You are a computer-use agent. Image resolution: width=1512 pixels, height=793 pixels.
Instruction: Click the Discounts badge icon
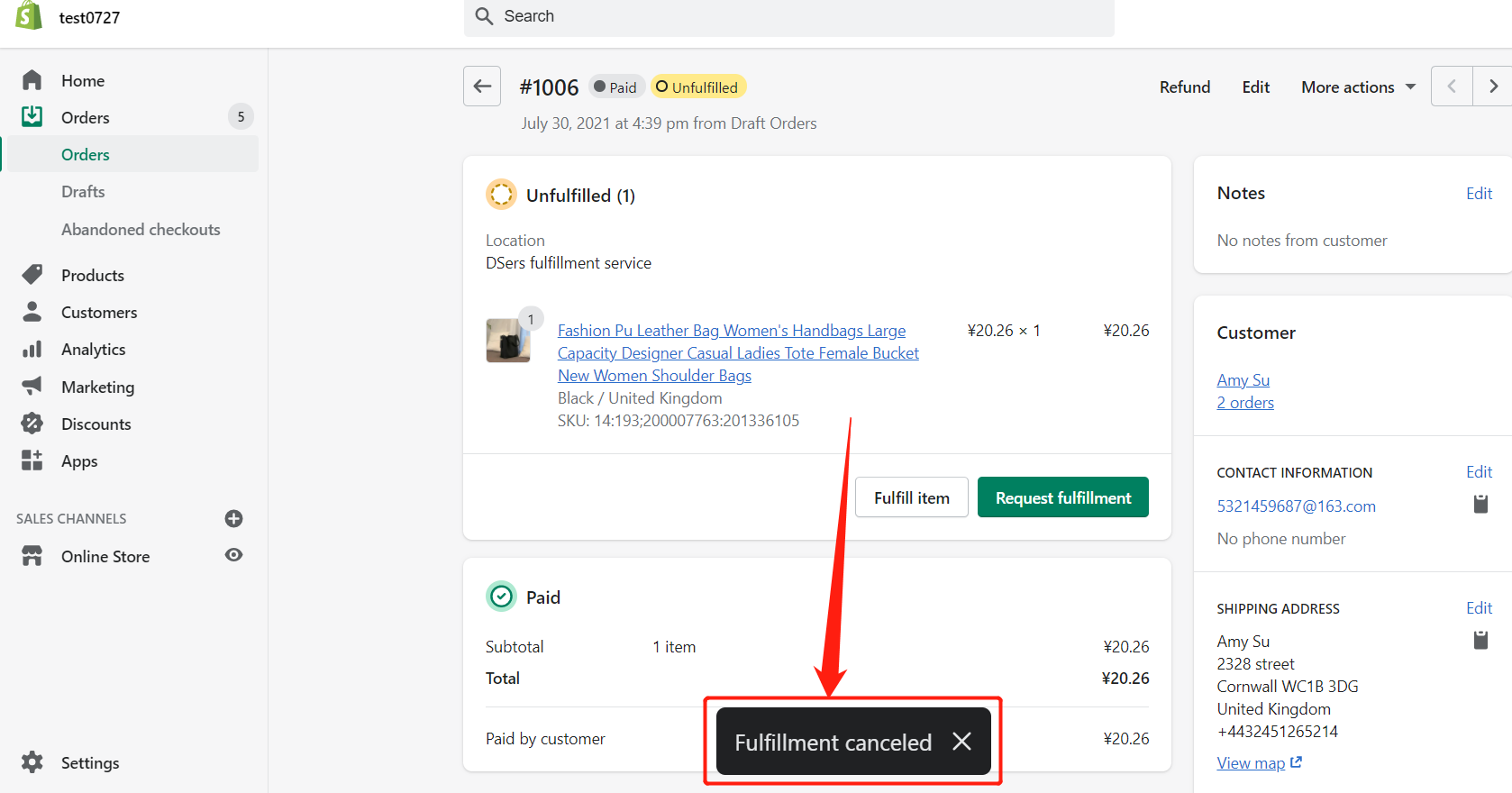[x=32, y=423]
